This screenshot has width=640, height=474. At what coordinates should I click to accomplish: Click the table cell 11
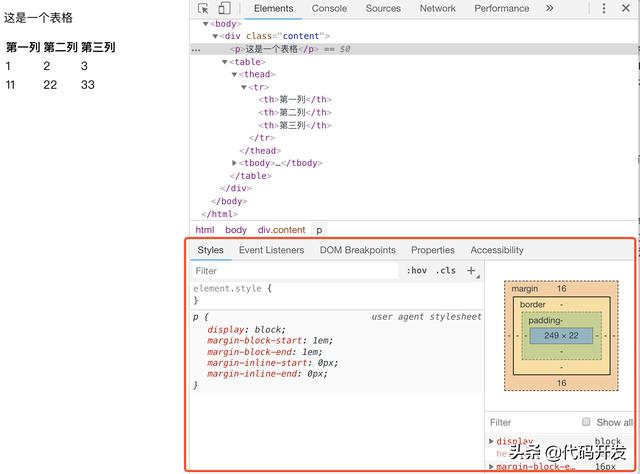pos(10,85)
